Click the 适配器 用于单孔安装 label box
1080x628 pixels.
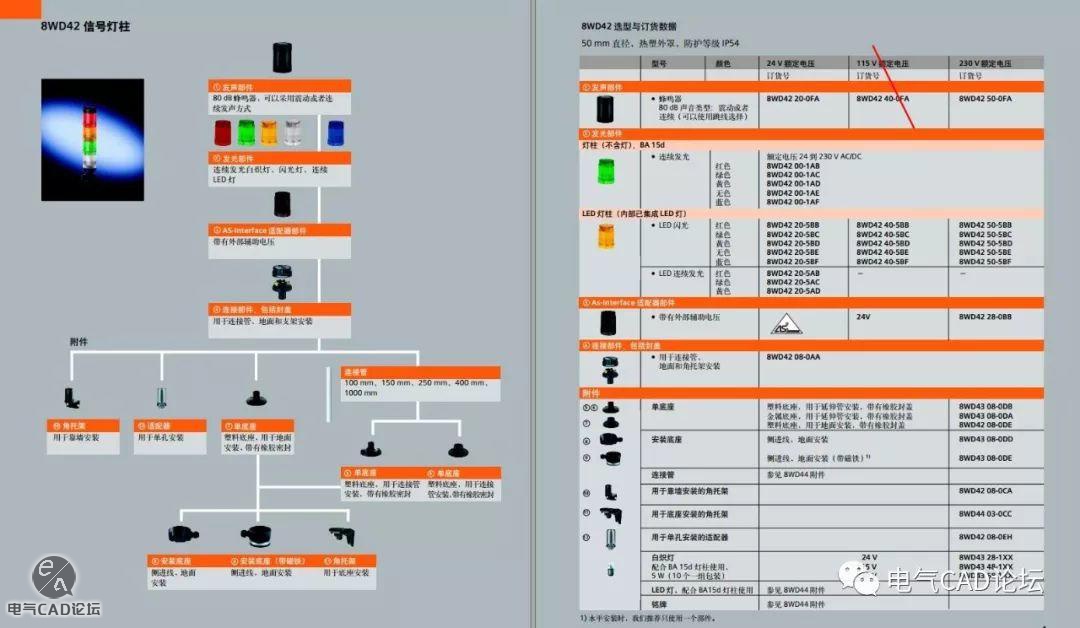coord(169,437)
